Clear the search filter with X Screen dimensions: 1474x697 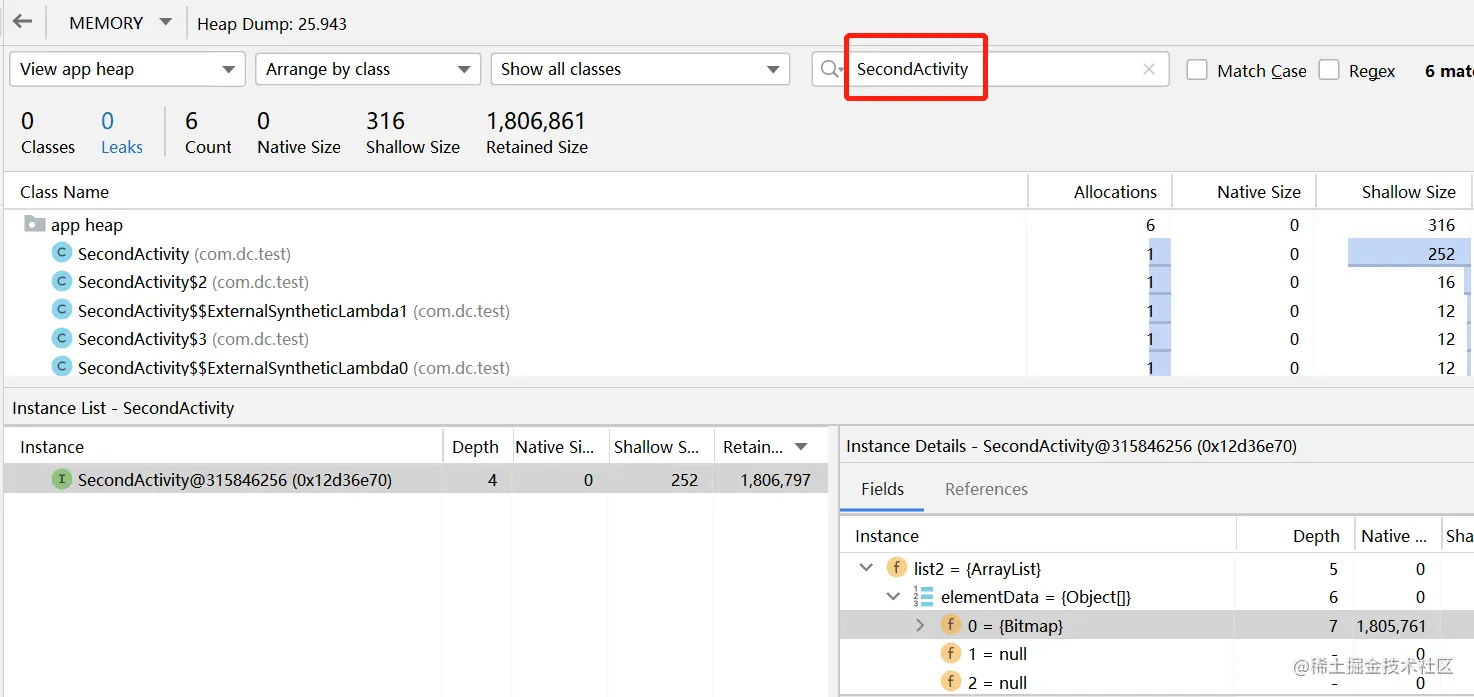pos(1149,69)
